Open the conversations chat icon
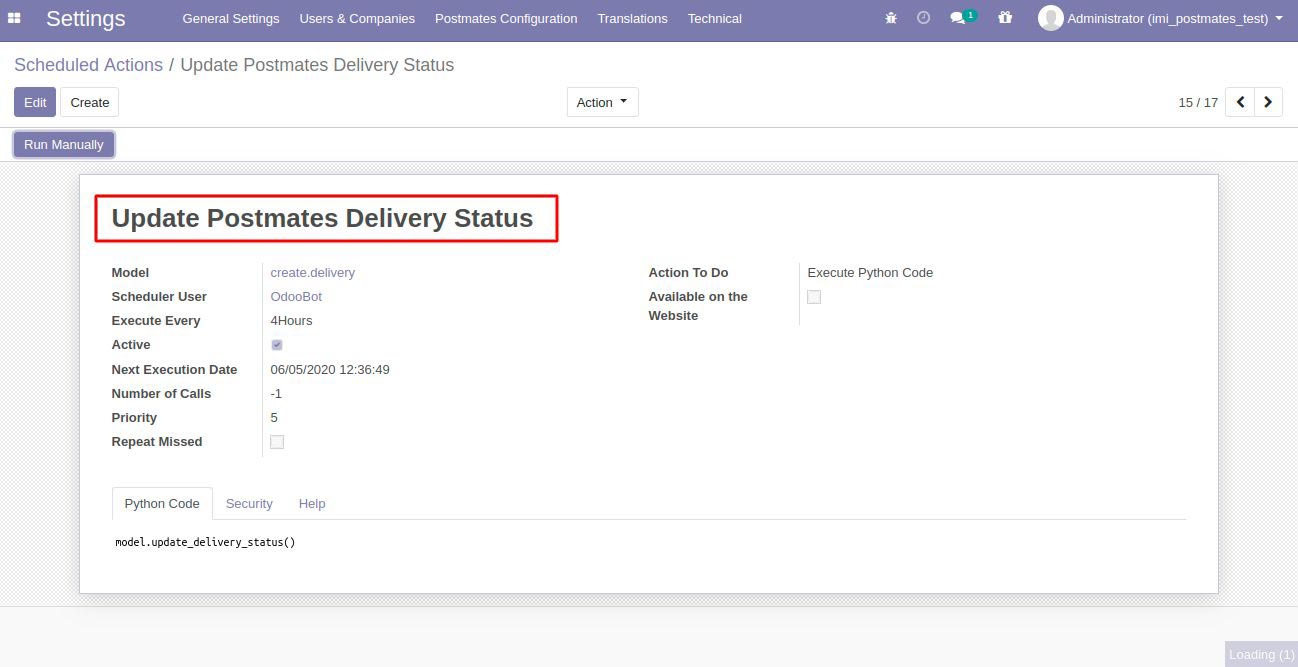This screenshot has height=667, width=1298. (958, 18)
